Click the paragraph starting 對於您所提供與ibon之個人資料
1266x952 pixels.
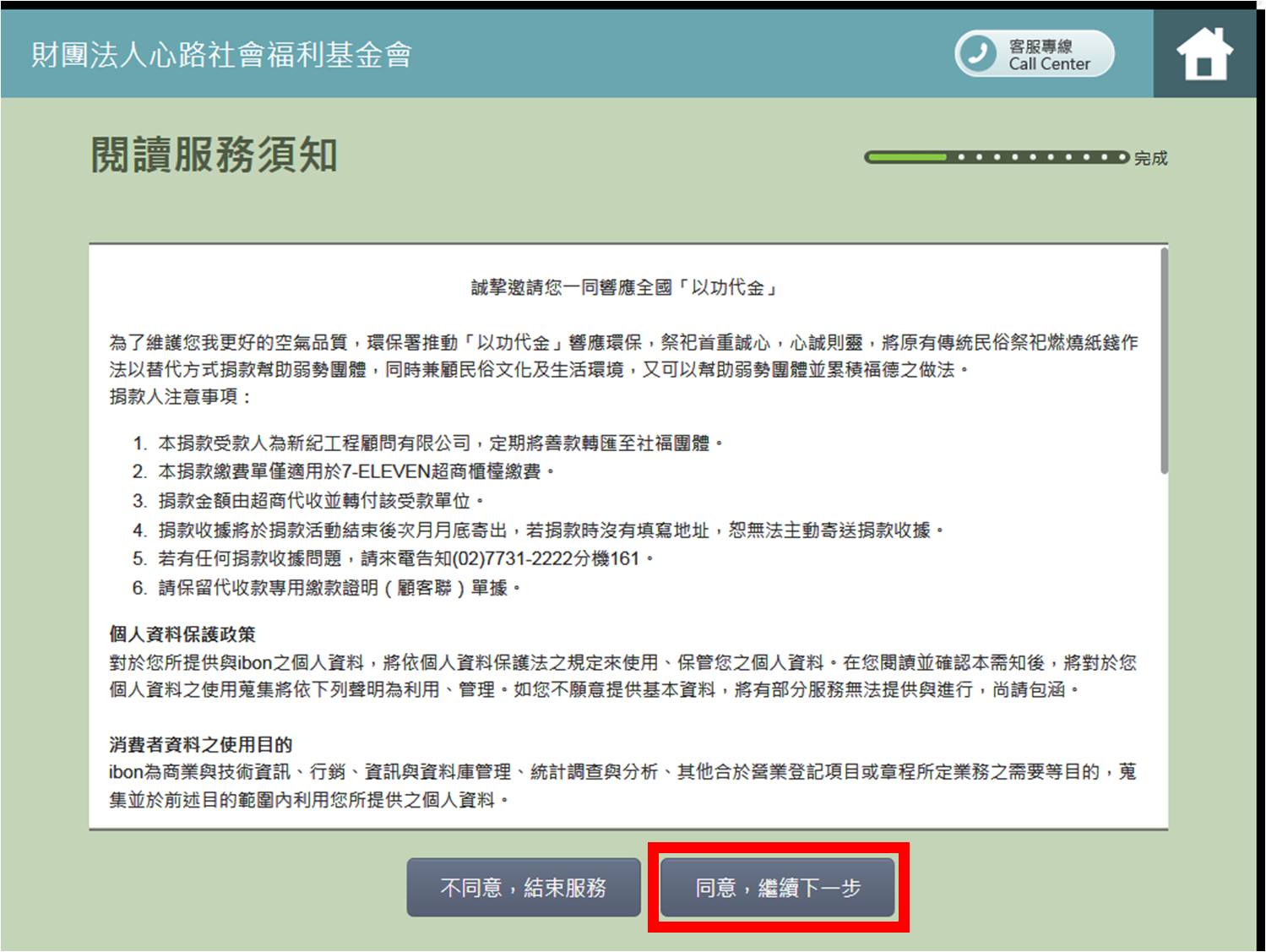[x=623, y=676]
